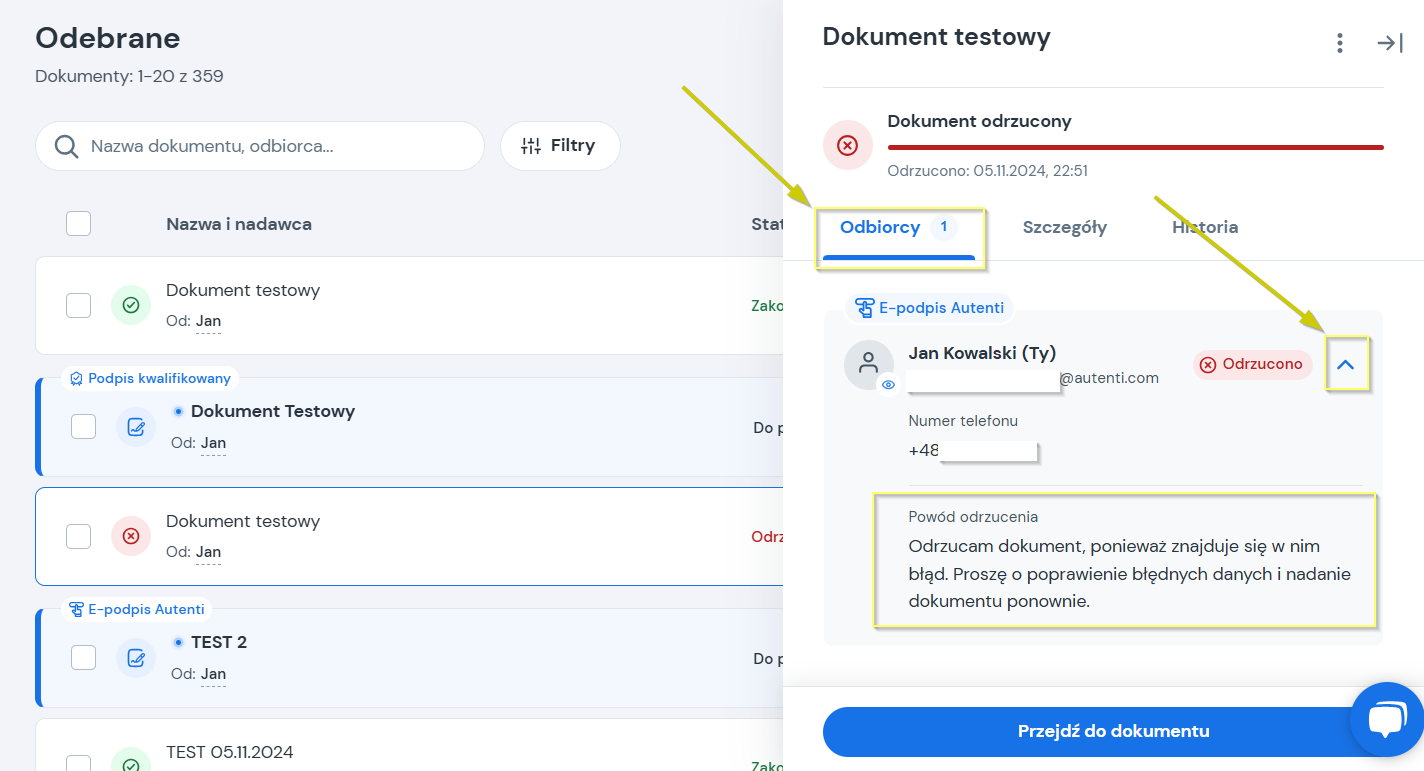The height and width of the screenshot is (771, 1424).
Task: Switch to the Szczegóły tab
Action: click(1064, 227)
